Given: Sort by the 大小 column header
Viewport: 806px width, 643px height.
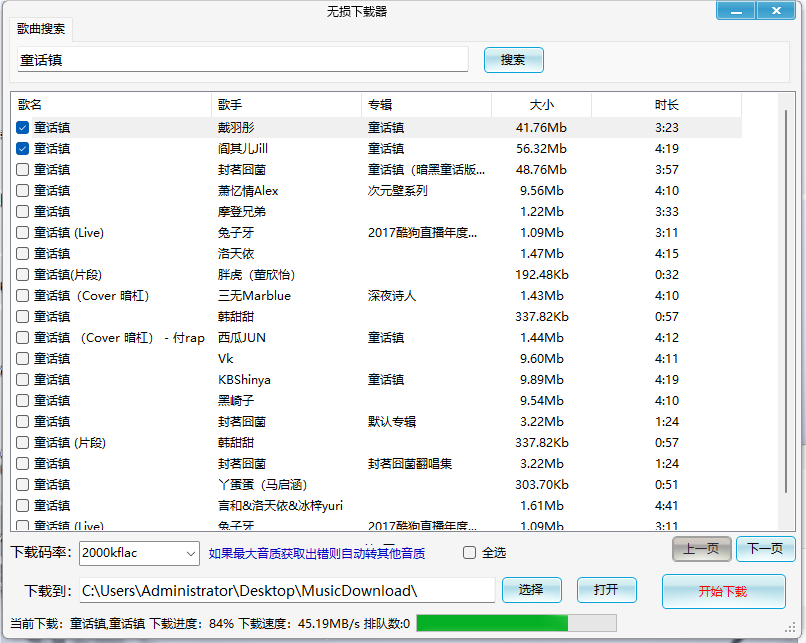Looking at the screenshot, I should (545, 105).
